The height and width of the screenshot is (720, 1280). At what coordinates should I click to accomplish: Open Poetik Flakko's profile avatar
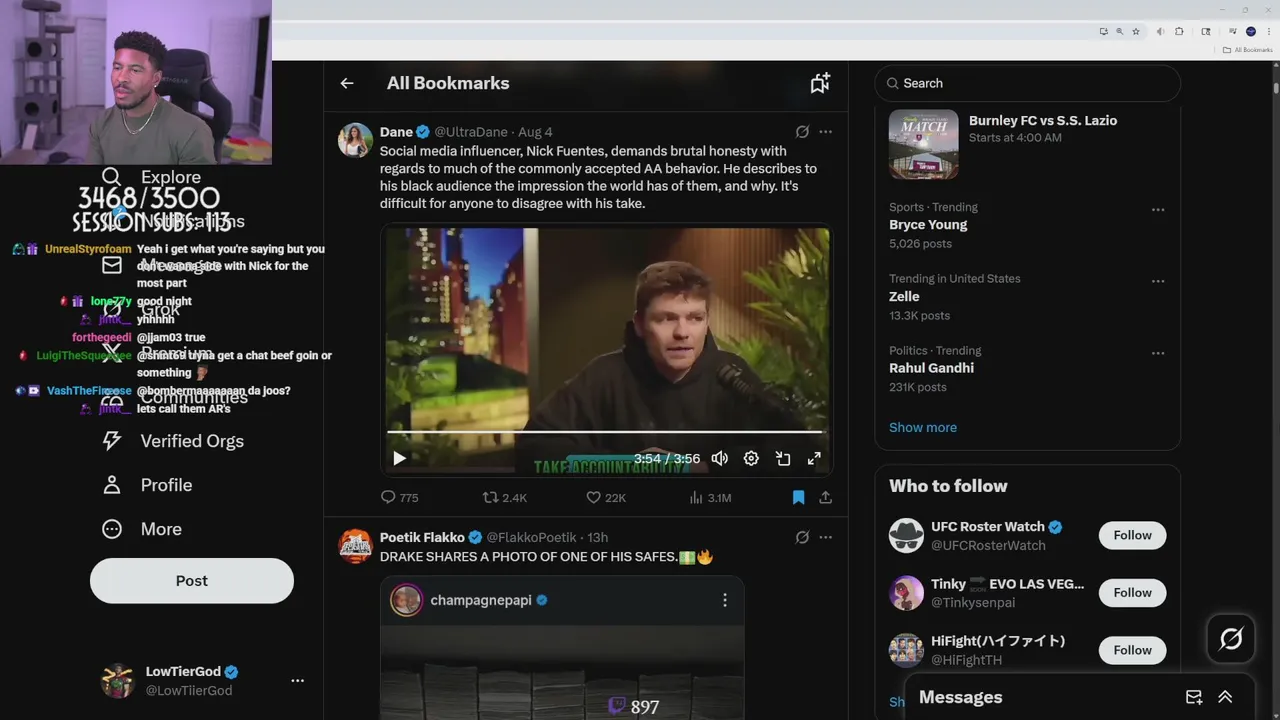pyautogui.click(x=355, y=546)
